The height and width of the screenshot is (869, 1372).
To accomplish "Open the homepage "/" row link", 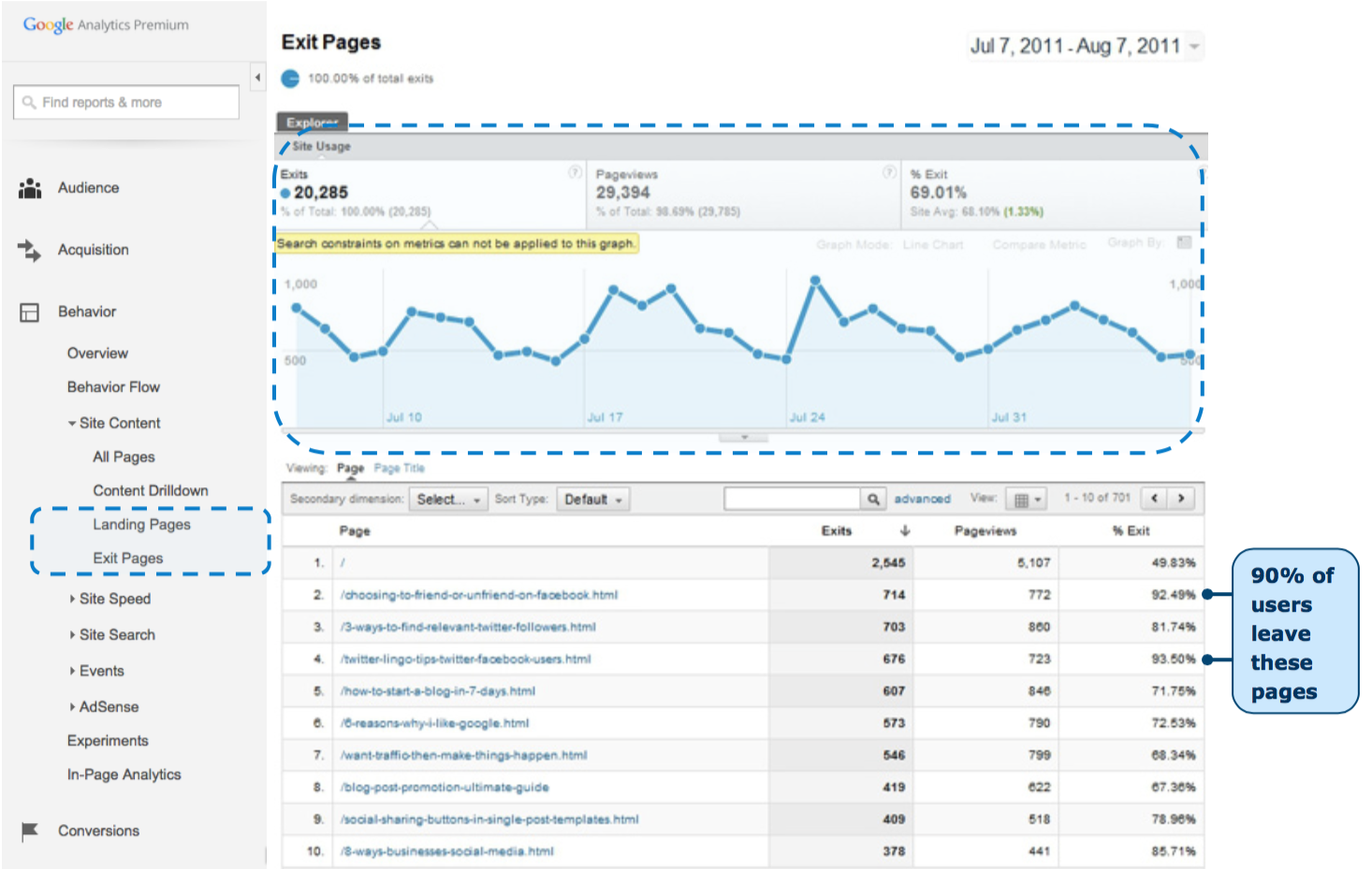I will coord(343,563).
